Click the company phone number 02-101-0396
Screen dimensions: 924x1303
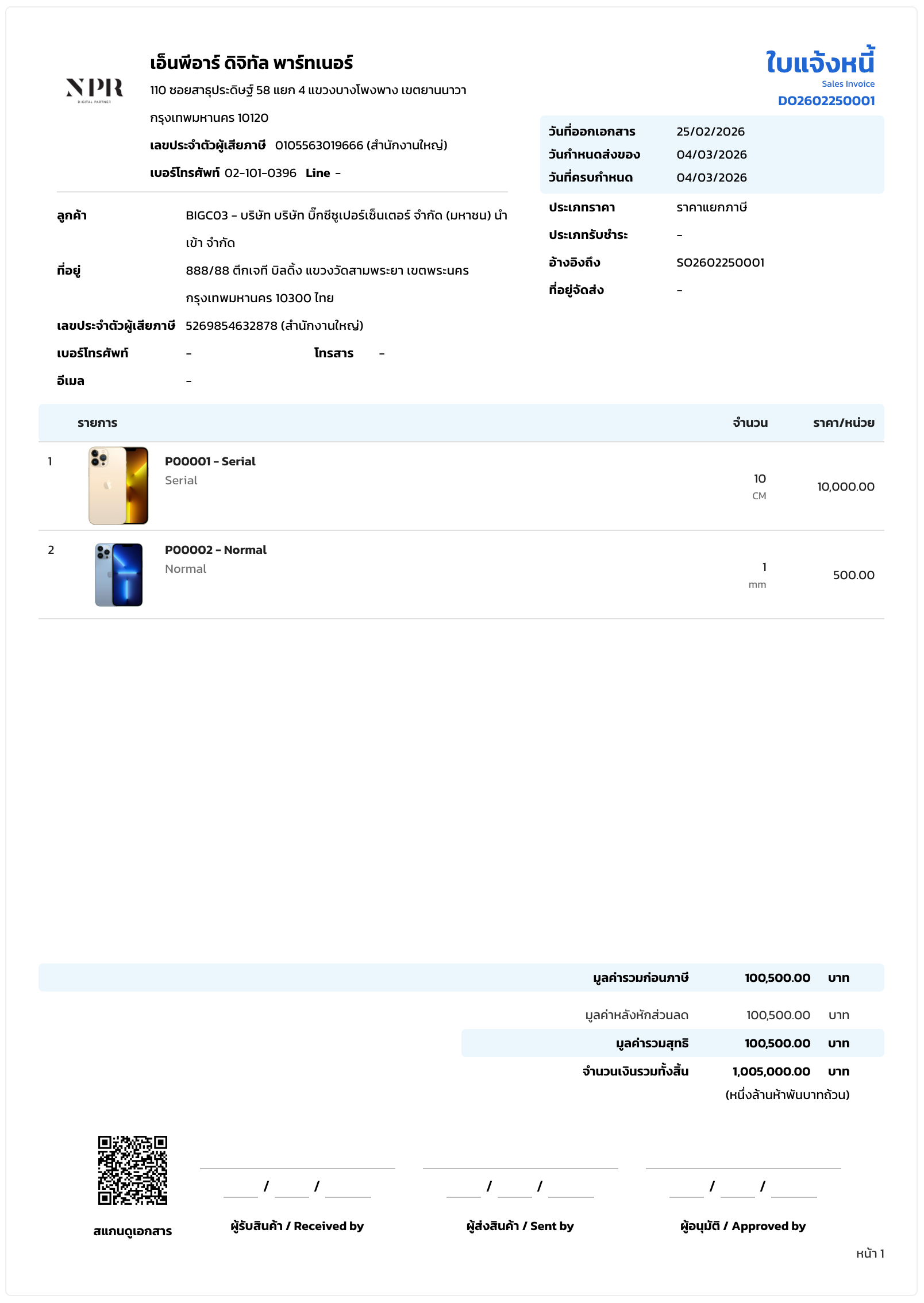pos(260,173)
